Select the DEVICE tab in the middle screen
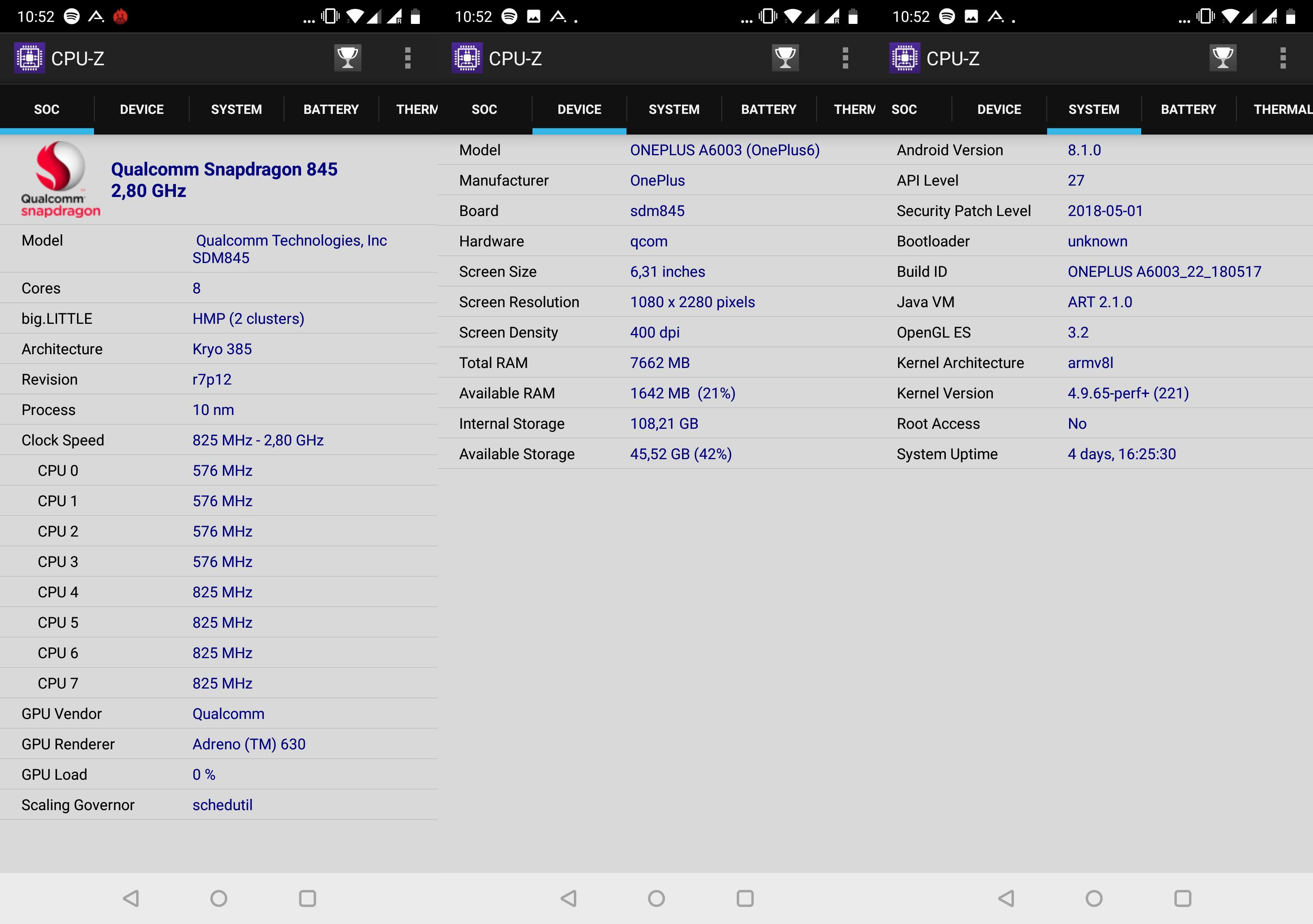 pos(579,109)
